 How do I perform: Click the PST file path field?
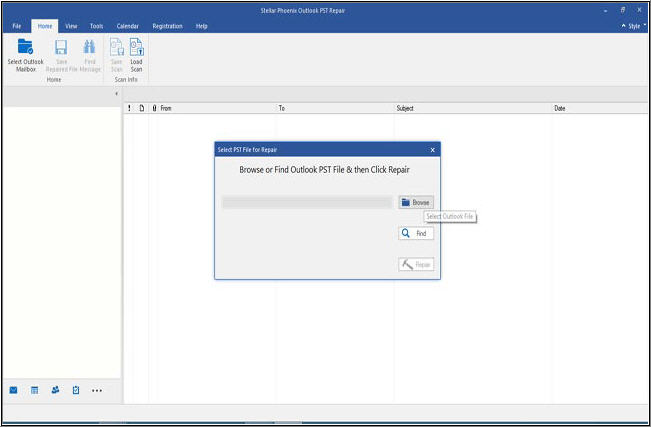coord(306,202)
